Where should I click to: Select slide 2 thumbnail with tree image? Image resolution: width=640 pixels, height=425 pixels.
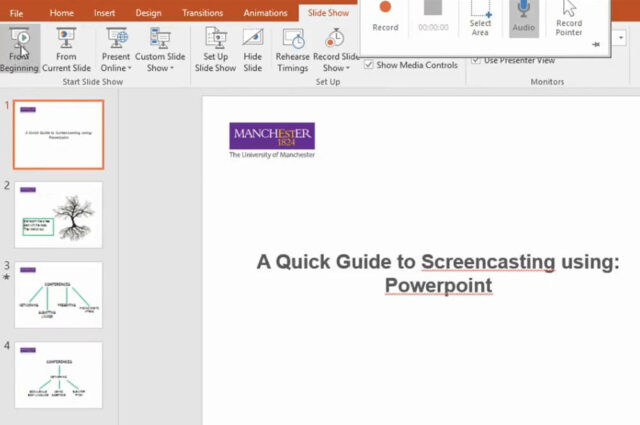tap(59, 215)
